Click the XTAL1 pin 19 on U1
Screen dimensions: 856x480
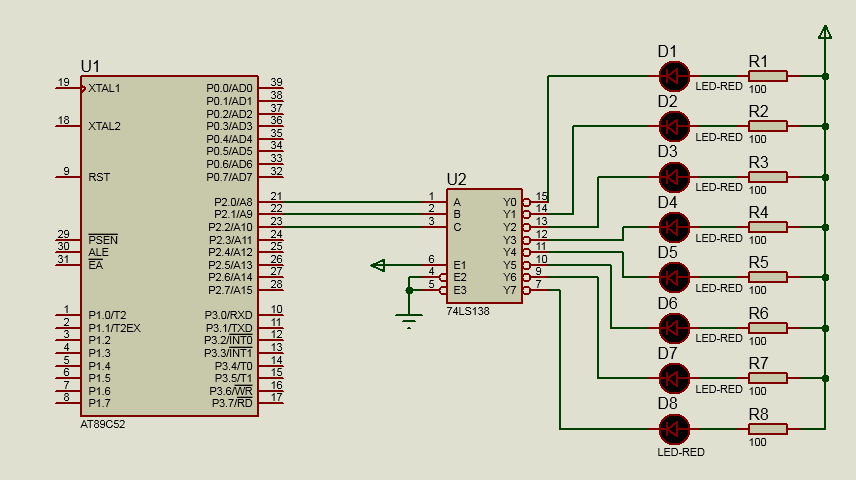[104, 88]
